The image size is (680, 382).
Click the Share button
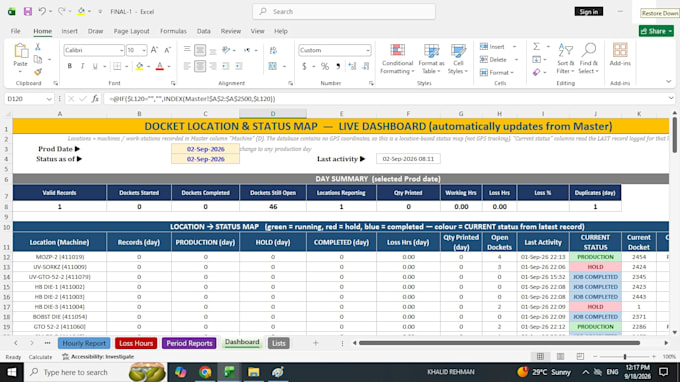656,31
